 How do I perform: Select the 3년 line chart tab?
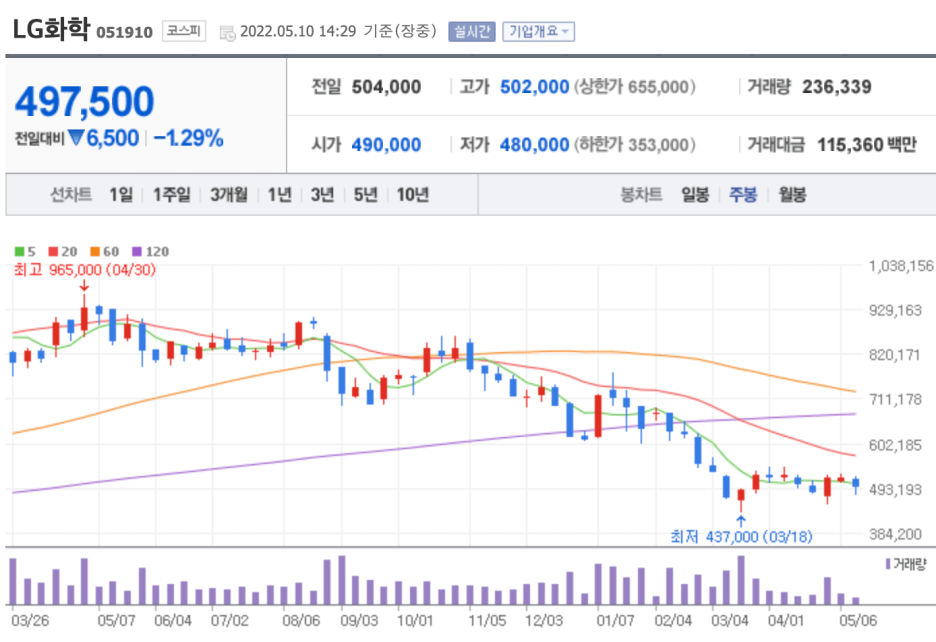point(322,194)
